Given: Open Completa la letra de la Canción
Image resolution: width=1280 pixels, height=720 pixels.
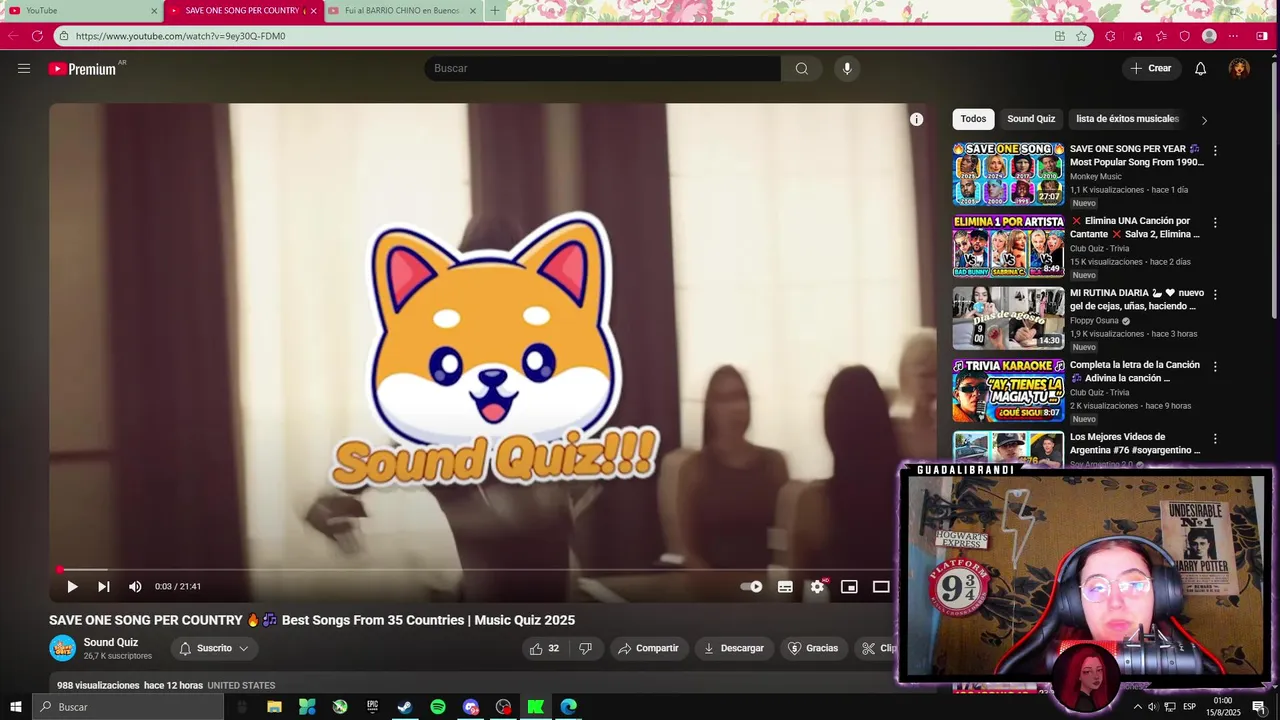Looking at the screenshot, I should (x=1135, y=371).
